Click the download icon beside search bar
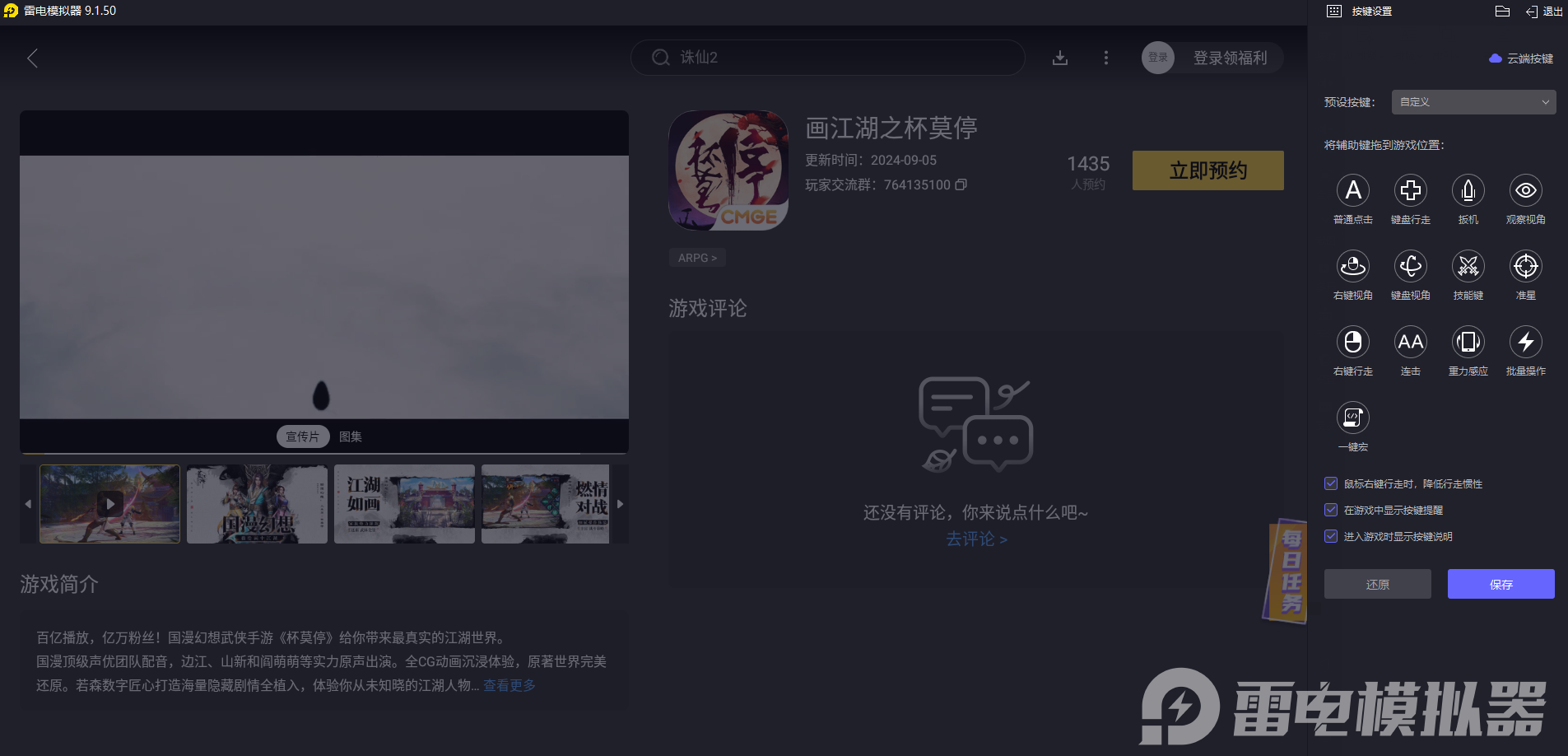Image resolution: width=1568 pixels, height=756 pixels. tap(1060, 58)
